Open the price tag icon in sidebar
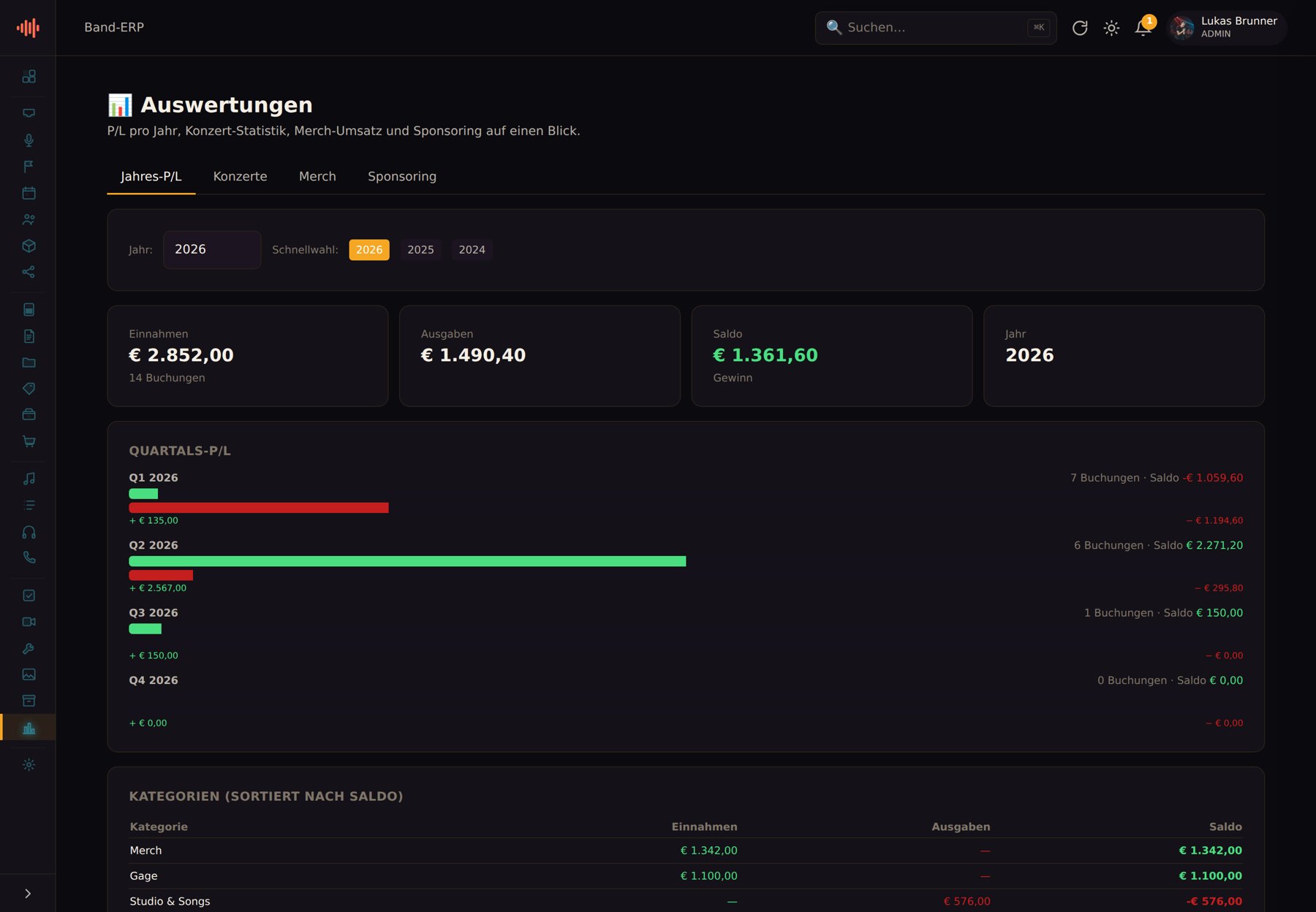The image size is (1316, 912). tap(29, 389)
